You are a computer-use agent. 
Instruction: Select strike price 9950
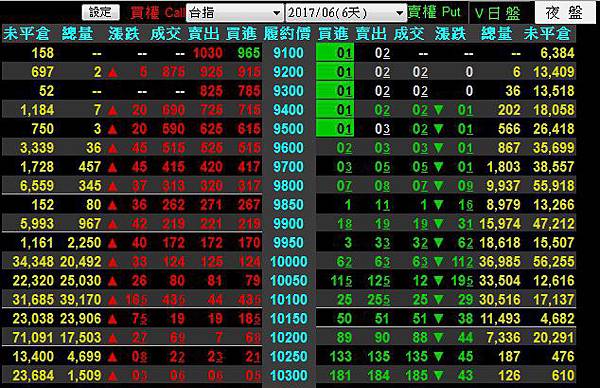pyautogui.click(x=289, y=243)
